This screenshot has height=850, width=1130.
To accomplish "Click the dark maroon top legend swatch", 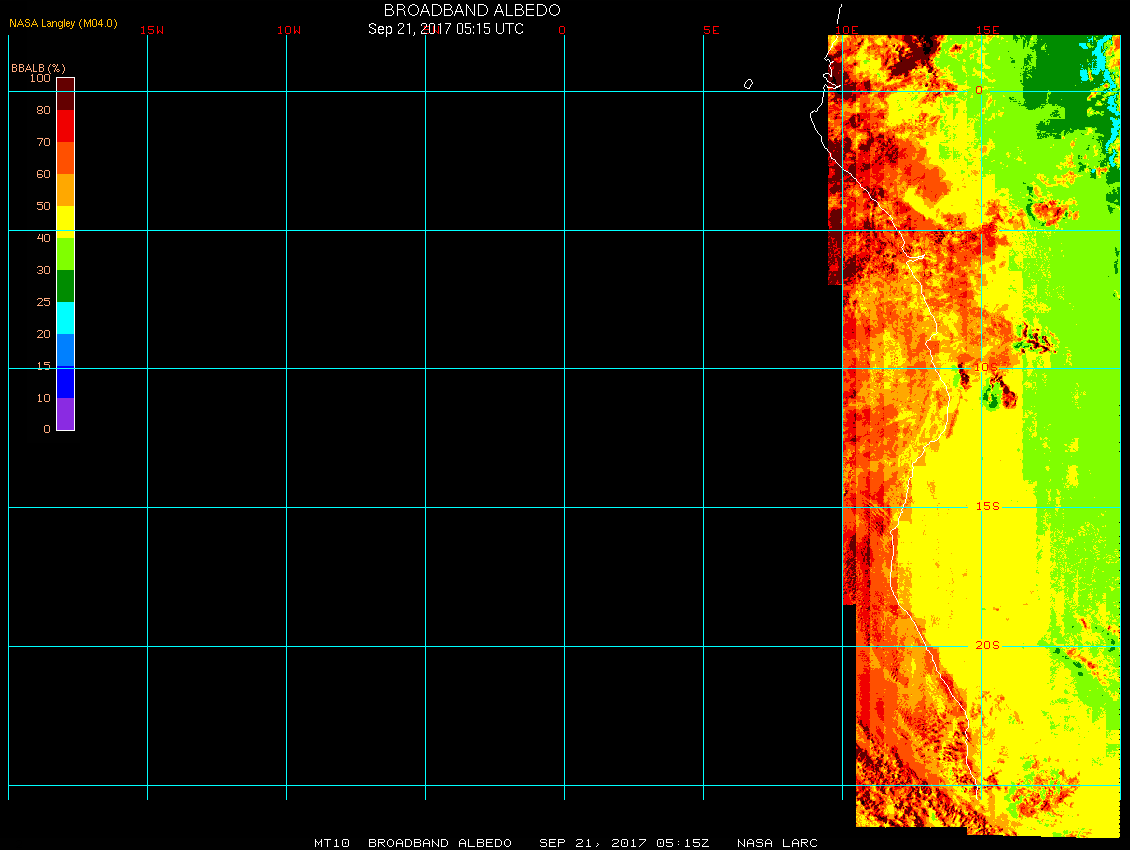I will [65, 94].
